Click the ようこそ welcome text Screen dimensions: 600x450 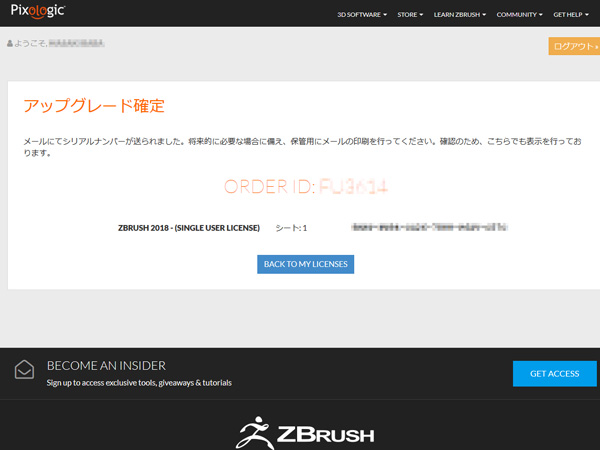pyautogui.click(x=31, y=44)
